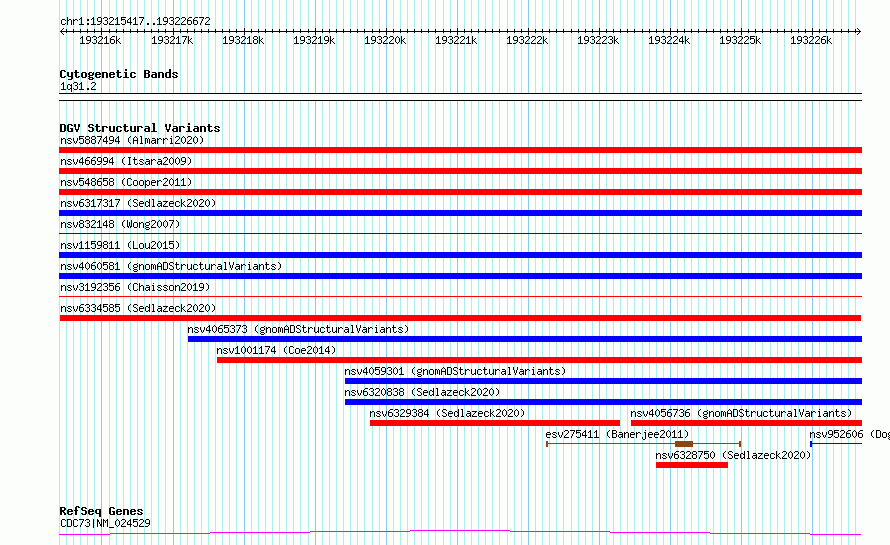Click the esv275411 (Banerjee2011) label
Image resolution: width=890 pixels, height=545 pixels.
617,434
